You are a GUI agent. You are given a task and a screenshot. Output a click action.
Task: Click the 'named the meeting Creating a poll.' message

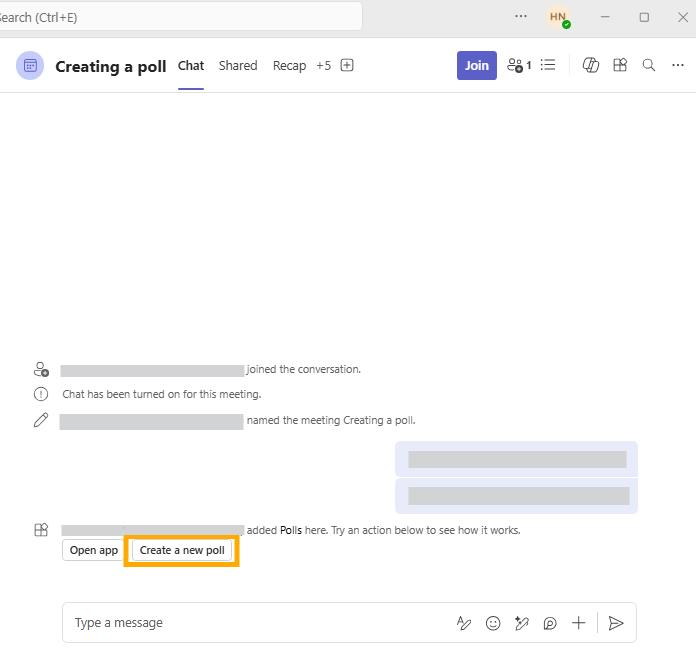point(331,420)
